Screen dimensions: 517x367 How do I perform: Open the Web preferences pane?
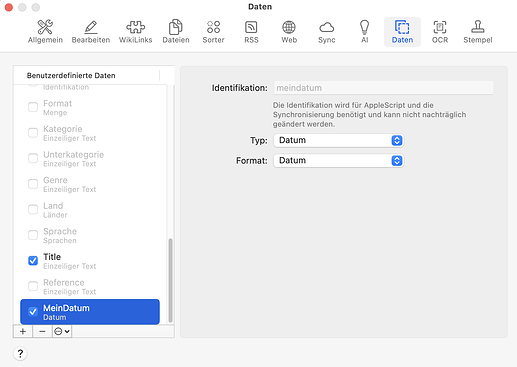click(289, 32)
